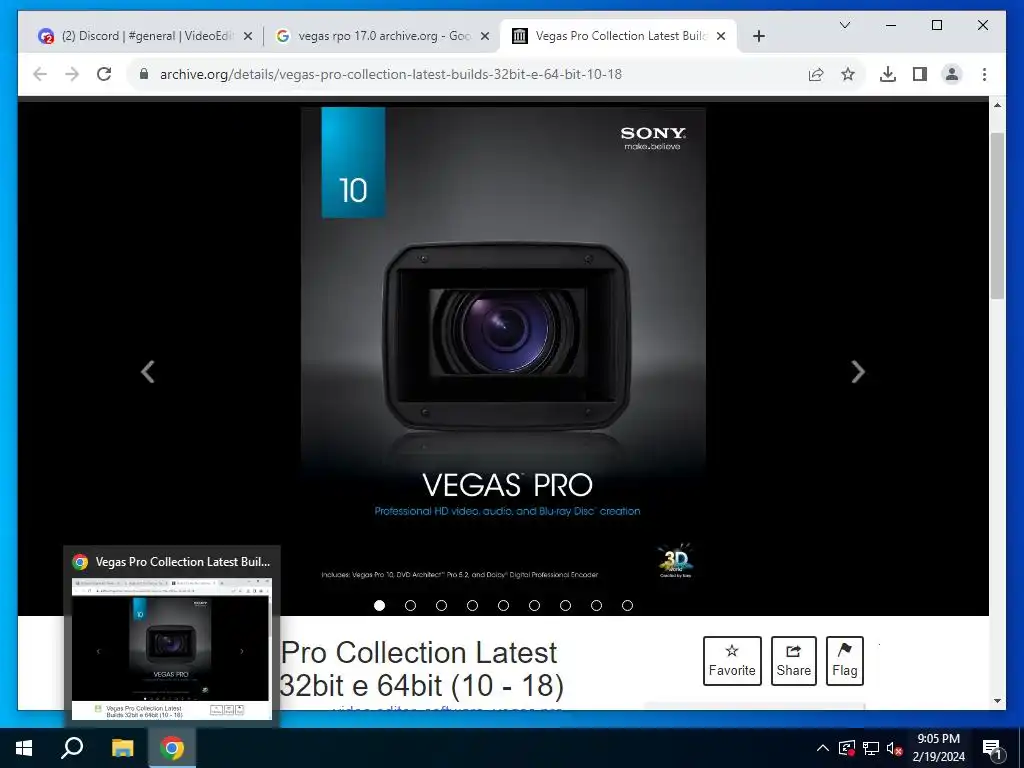This screenshot has width=1024, height=768.
Task: Select ninth carousel dot
Action: (628, 605)
